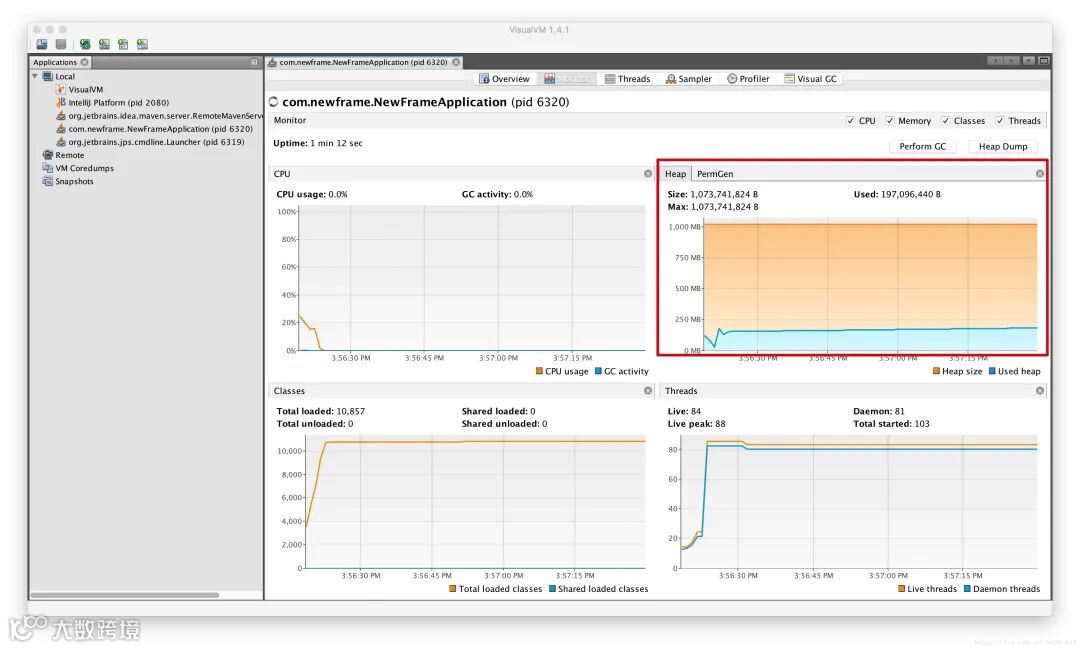Image resolution: width=1080 pixels, height=649 pixels.
Task: Open the Visual GC tab
Action: coord(811,79)
